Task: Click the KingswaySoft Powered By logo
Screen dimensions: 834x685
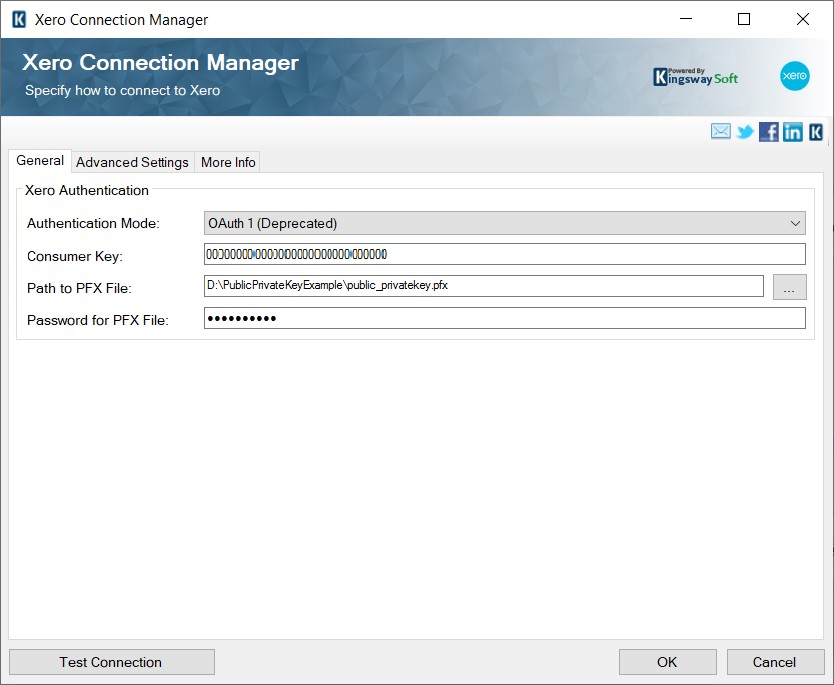Action: [x=695, y=77]
